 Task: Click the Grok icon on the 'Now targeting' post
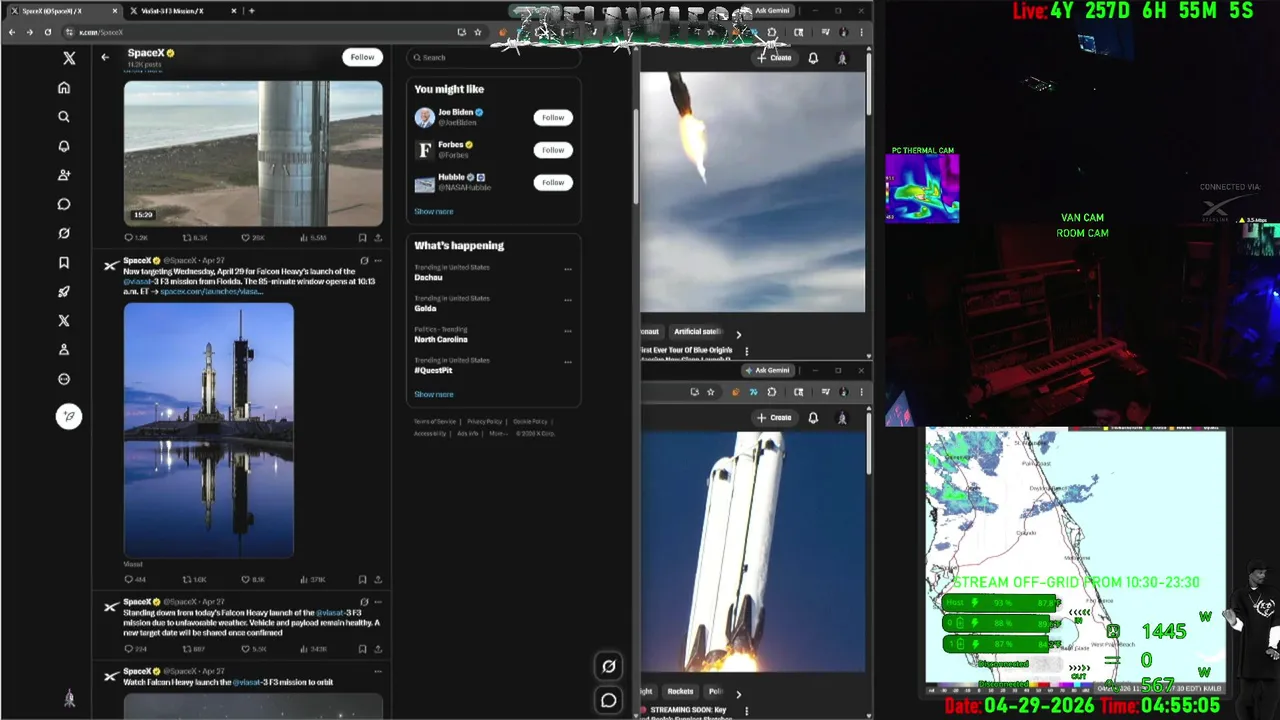[364, 261]
